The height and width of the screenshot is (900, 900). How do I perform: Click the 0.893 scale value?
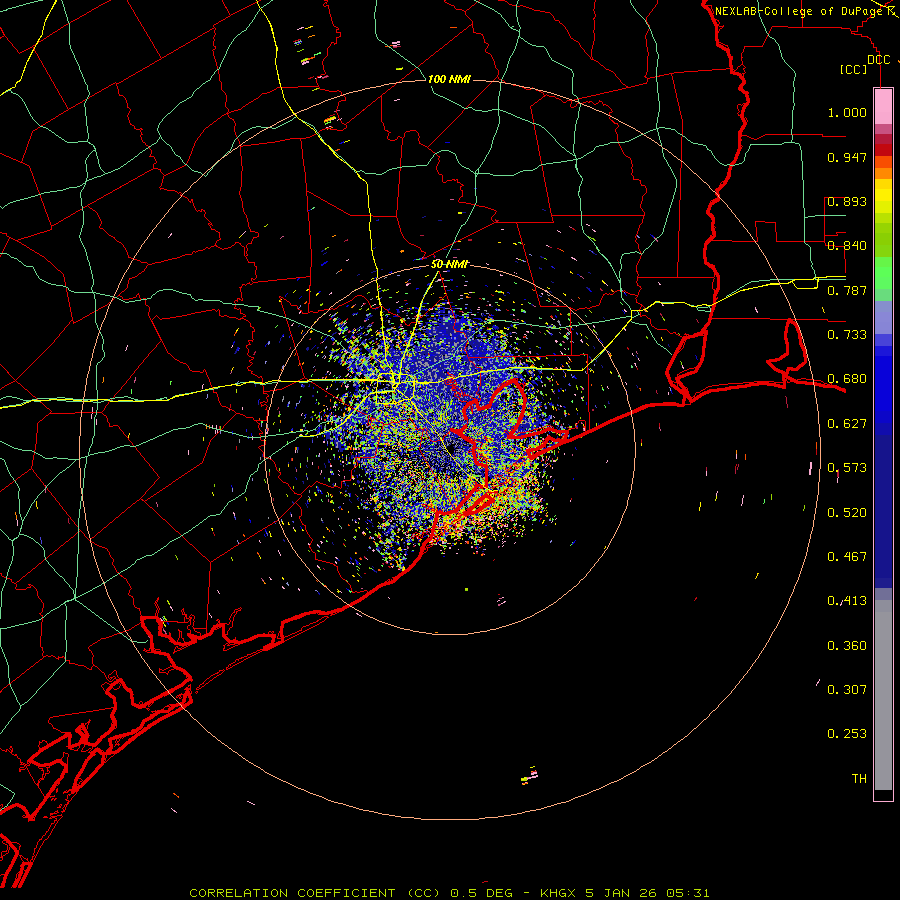click(x=847, y=201)
